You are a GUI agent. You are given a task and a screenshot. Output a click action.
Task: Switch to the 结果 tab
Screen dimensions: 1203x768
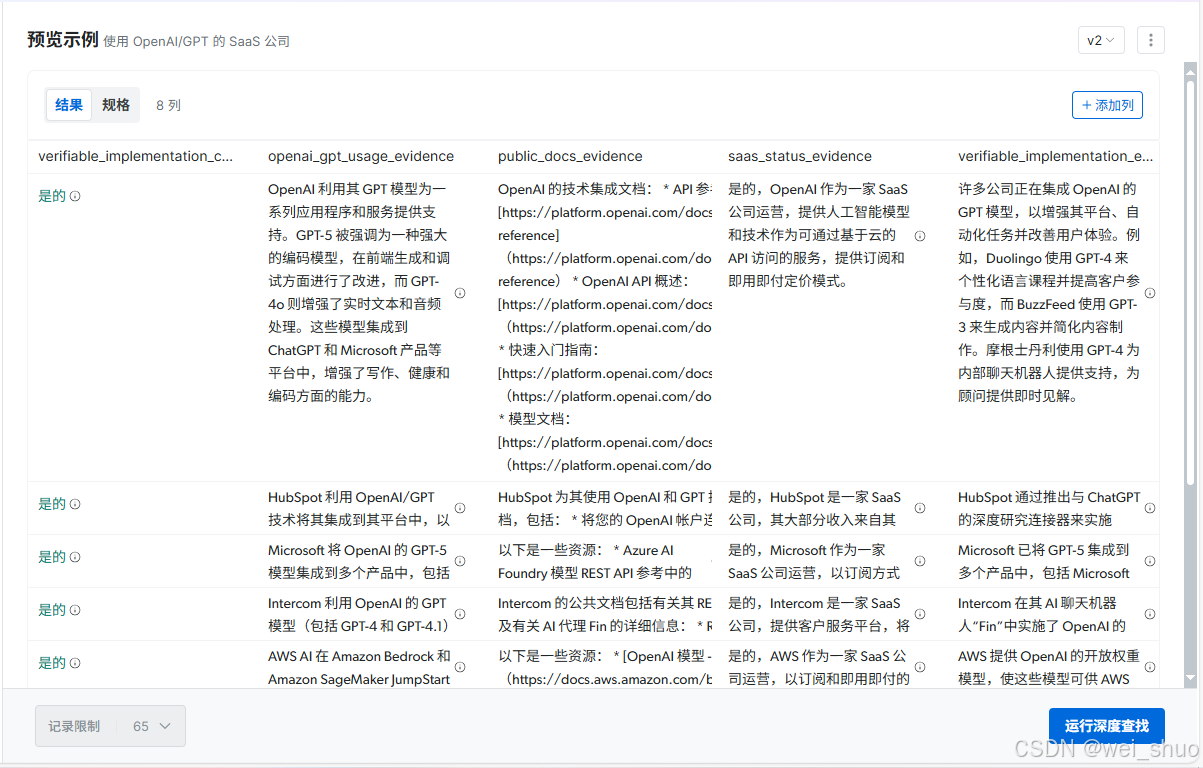pos(69,105)
